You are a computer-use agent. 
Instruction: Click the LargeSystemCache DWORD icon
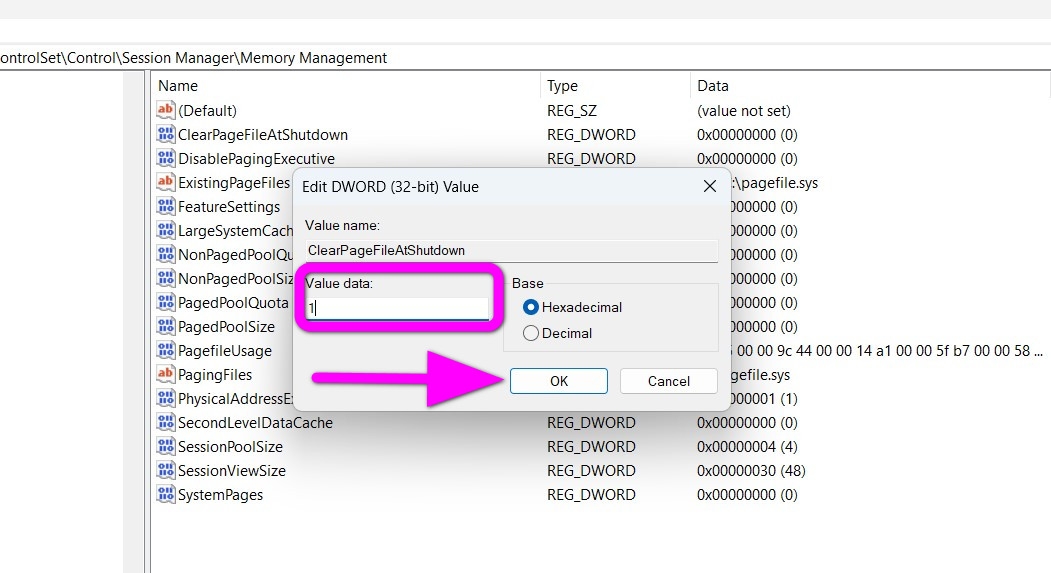click(165, 231)
